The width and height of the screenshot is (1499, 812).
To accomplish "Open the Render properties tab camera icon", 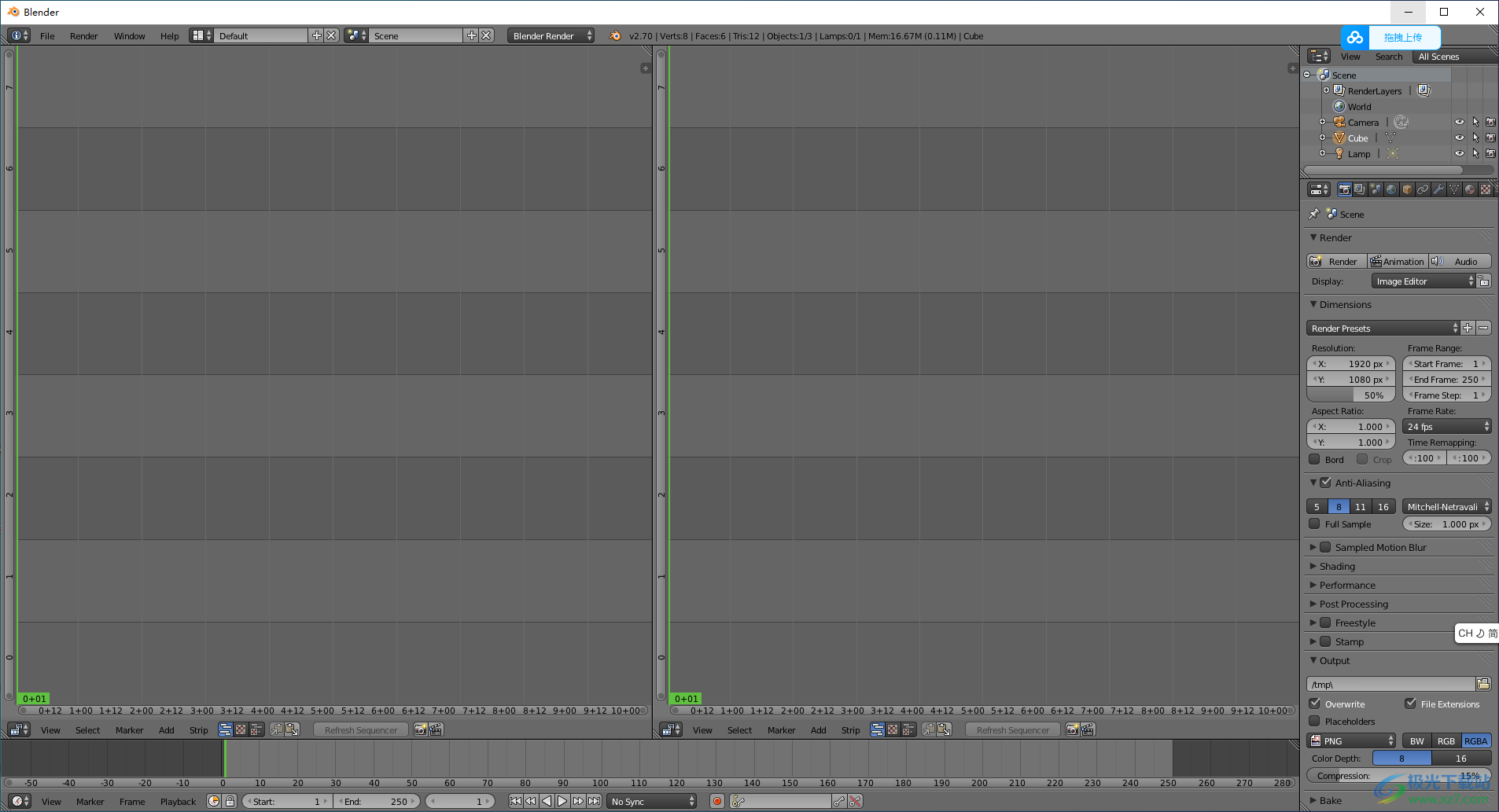I will click(x=1345, y=189).
